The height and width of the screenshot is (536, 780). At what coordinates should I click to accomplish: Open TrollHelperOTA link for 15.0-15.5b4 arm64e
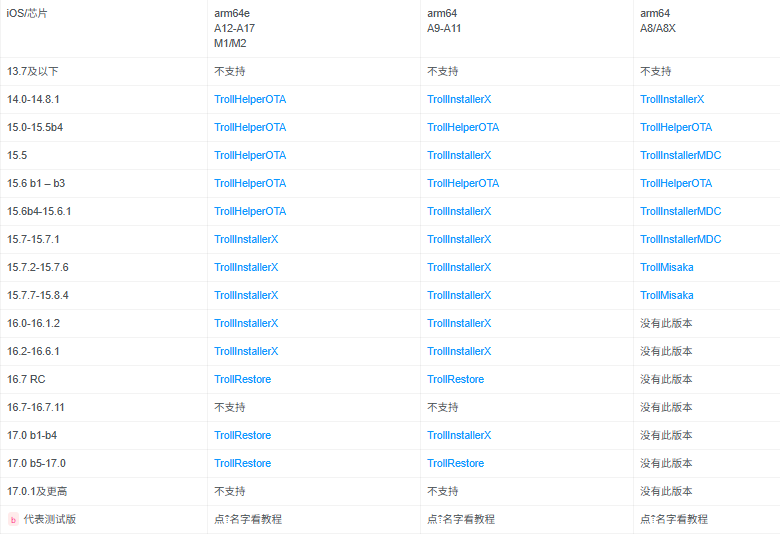(250, 127)
